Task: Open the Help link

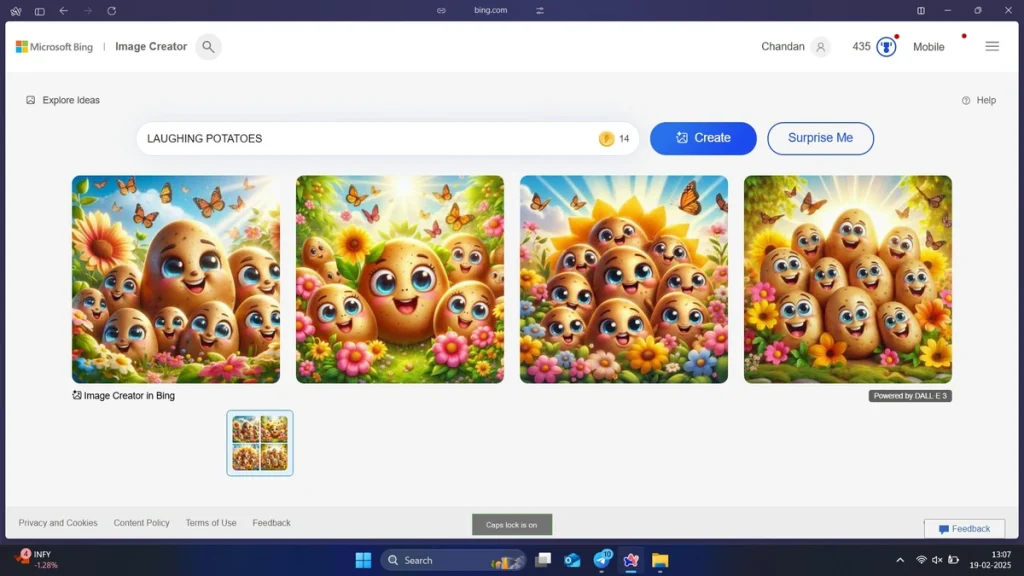Action: pyautogui.click(x=986, y=101)
